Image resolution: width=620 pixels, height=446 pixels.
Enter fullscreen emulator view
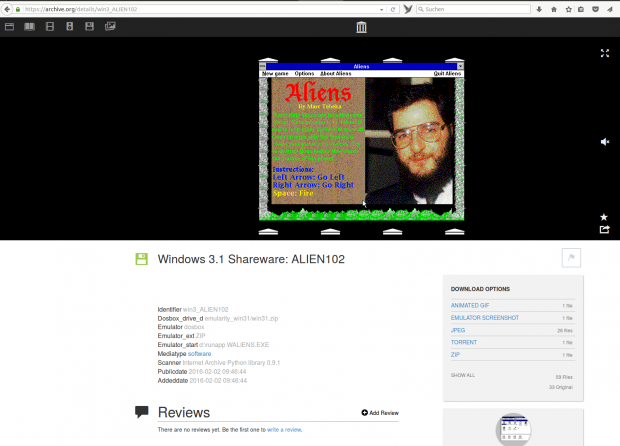[x=605, y=53]
